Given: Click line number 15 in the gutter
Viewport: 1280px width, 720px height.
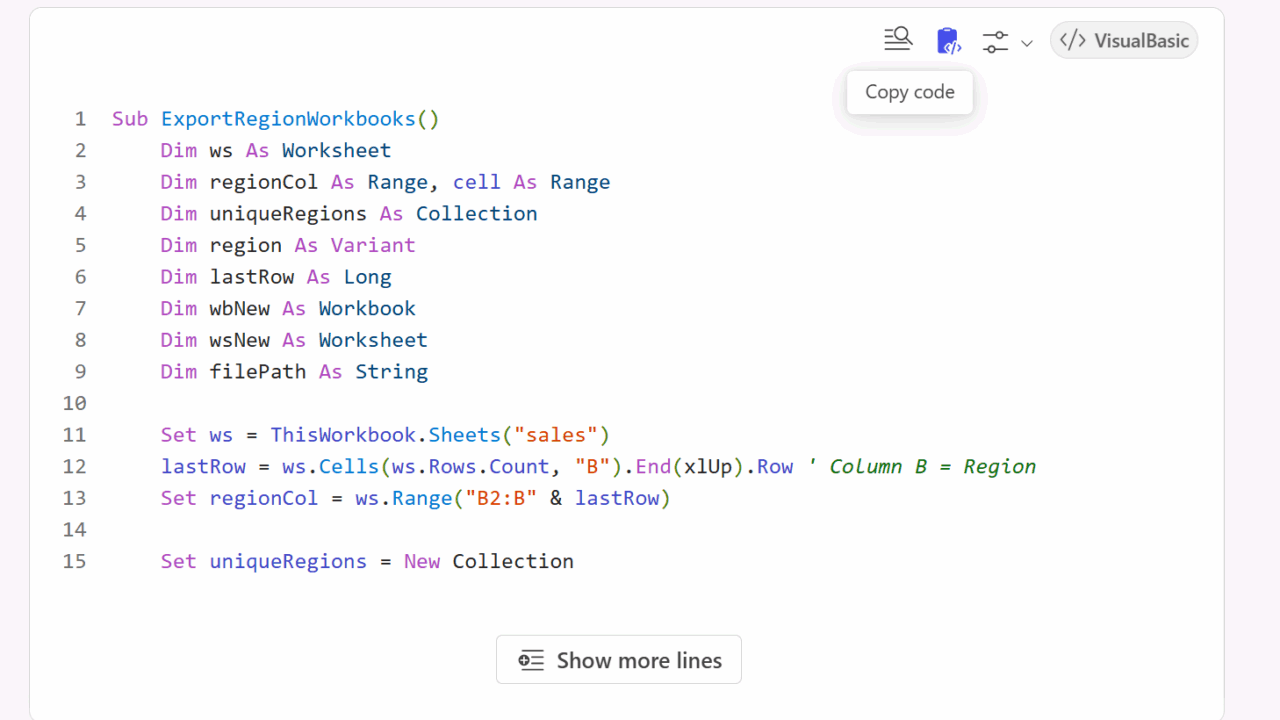Looking at the screenshot, I should [75, 562].
